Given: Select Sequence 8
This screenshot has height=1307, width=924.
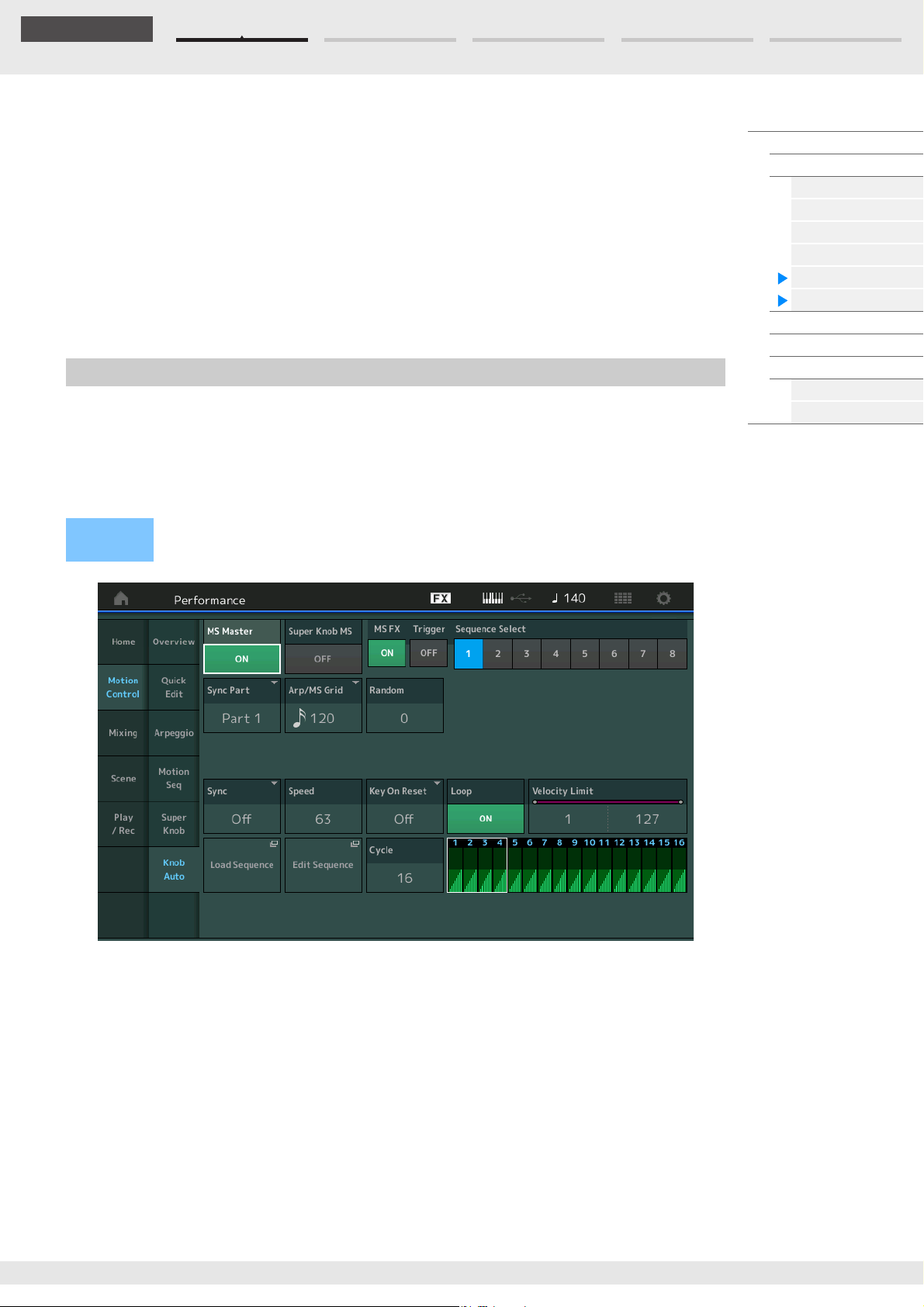Looking at the screenshot, I should (672, 654).
